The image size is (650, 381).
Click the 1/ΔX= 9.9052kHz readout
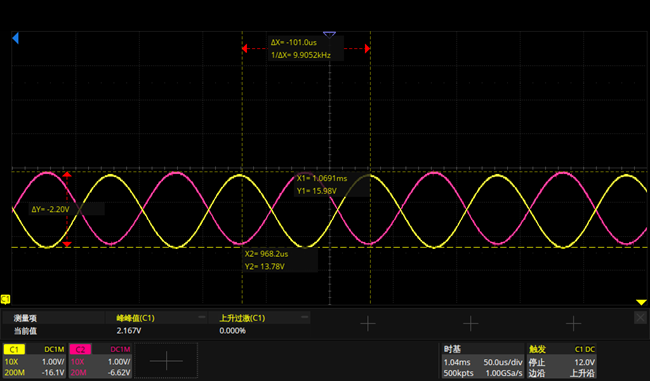coord(301,55)
